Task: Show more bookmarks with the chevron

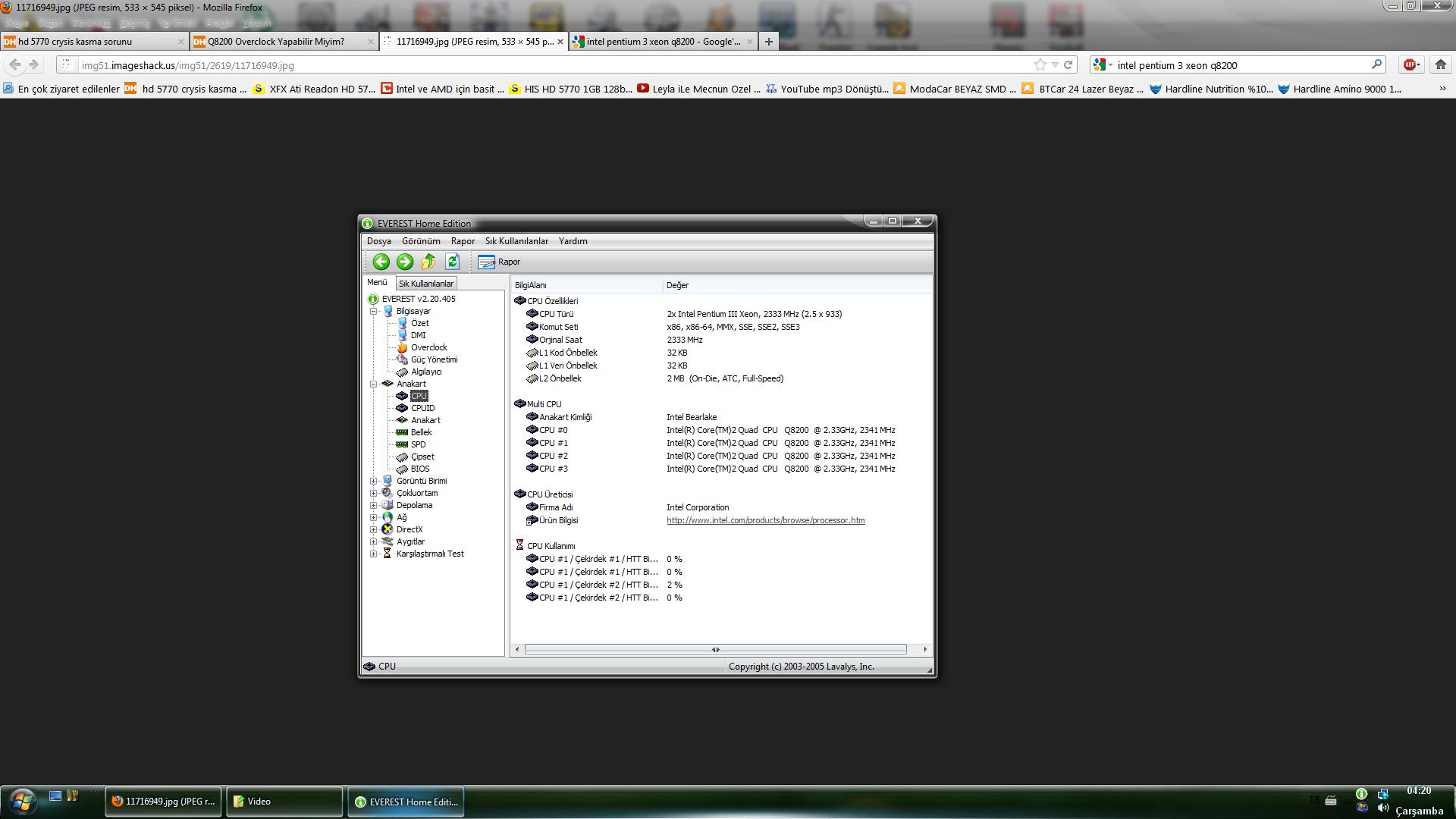Action: click(1442, 89)
